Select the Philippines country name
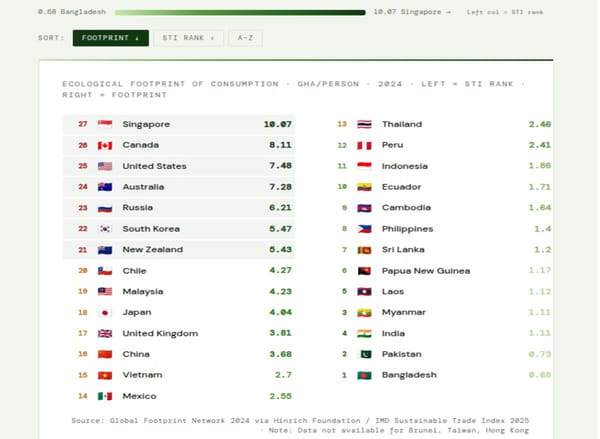The height and width of the screenshot is (439, 600). click(408, 229)
